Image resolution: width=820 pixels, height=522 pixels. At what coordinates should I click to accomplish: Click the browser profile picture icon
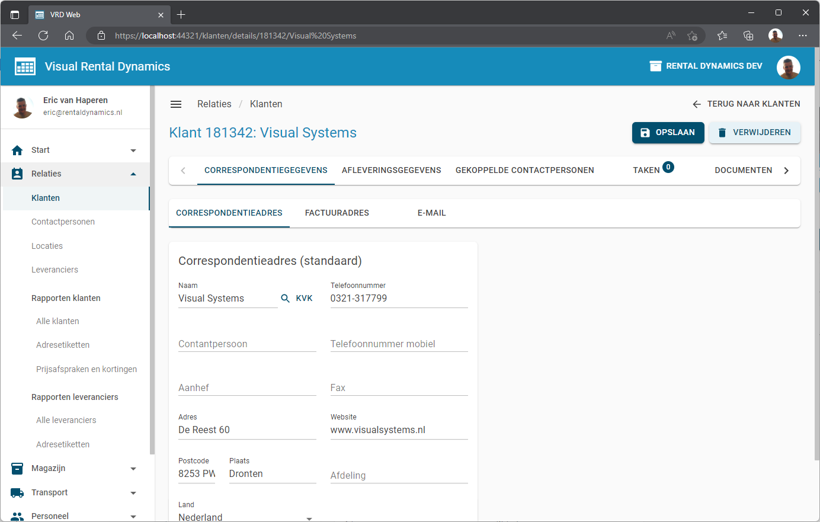click(x=775, y=36)
